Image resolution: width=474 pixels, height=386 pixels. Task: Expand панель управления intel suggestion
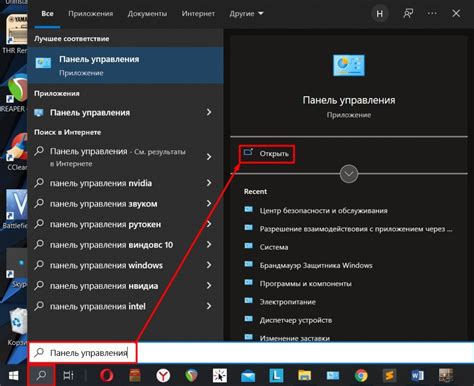(x=209, y=306)
